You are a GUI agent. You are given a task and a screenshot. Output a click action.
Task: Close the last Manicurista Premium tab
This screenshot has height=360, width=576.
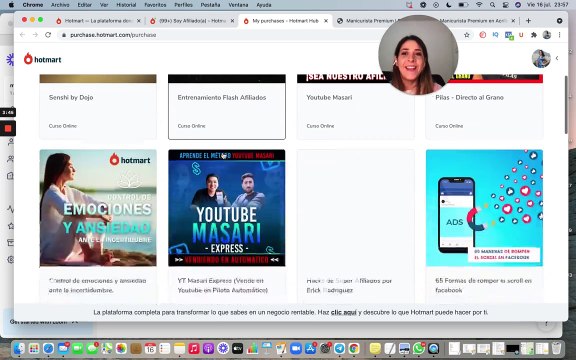(513, 21)
